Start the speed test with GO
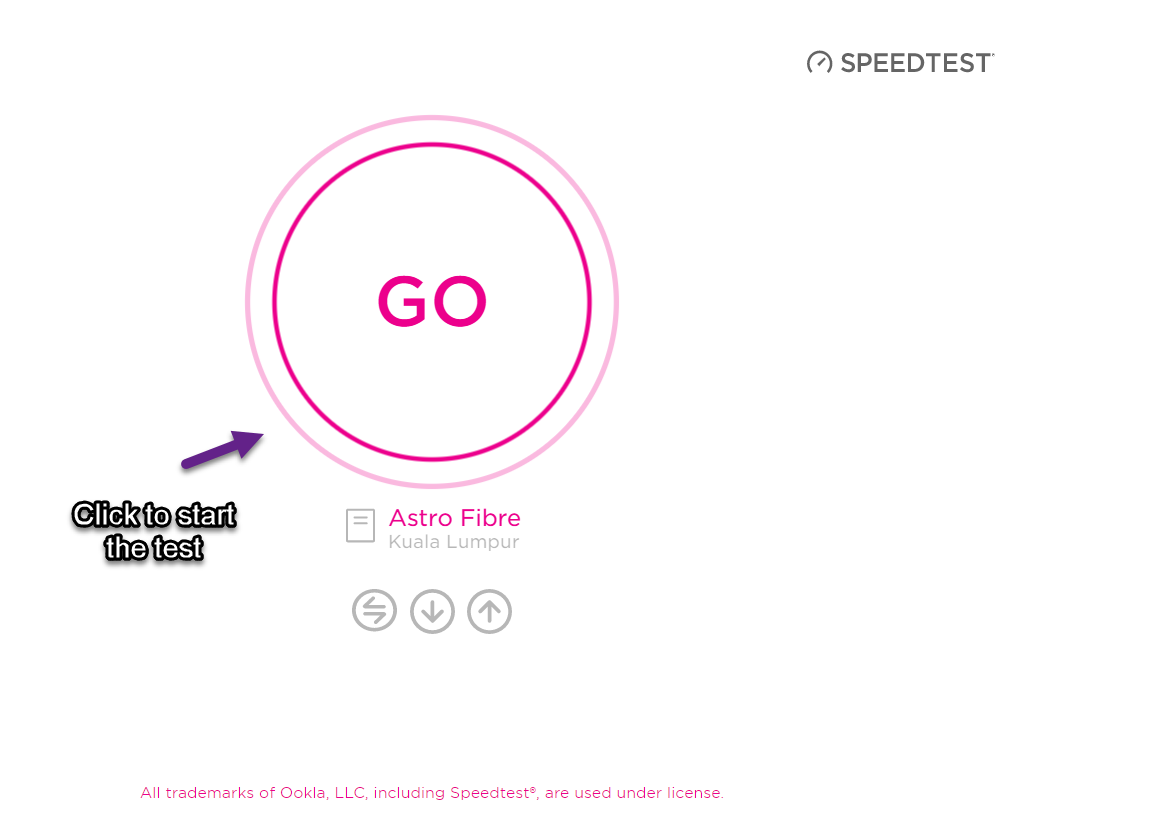The image size is (1149, 834). click(432, 301)
